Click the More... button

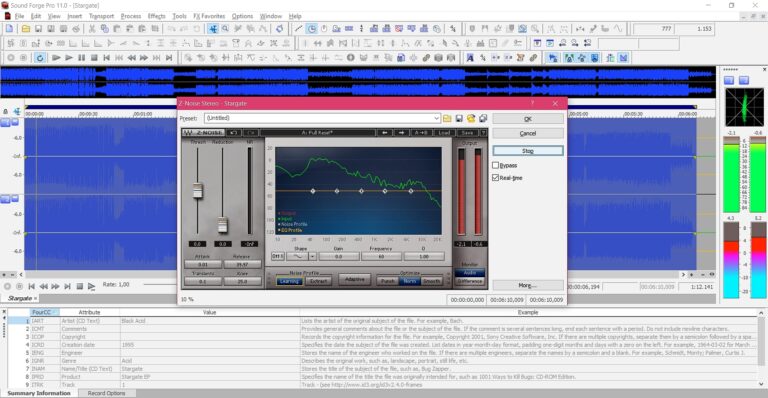click(x=528, y=285)
